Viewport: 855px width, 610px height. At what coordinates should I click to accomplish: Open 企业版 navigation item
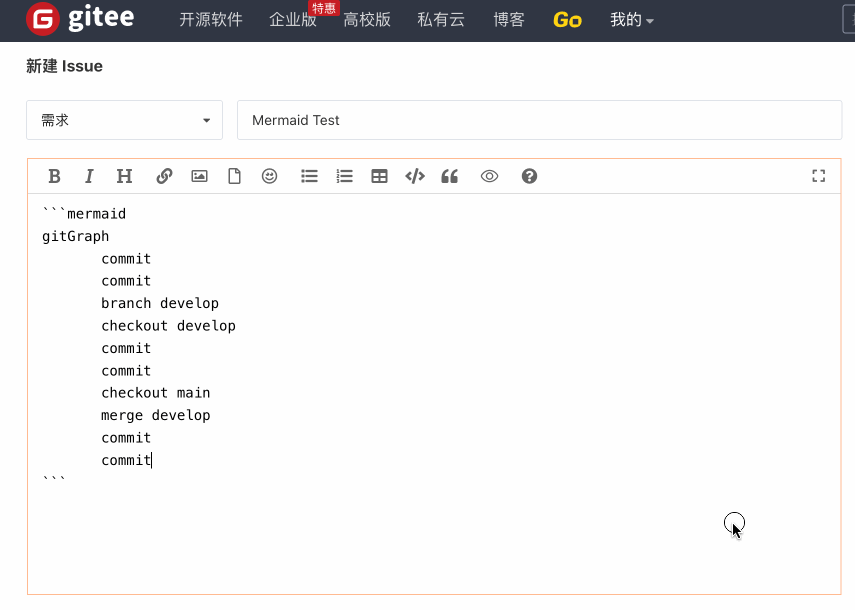pyautogui.click(x=293, y=20)
